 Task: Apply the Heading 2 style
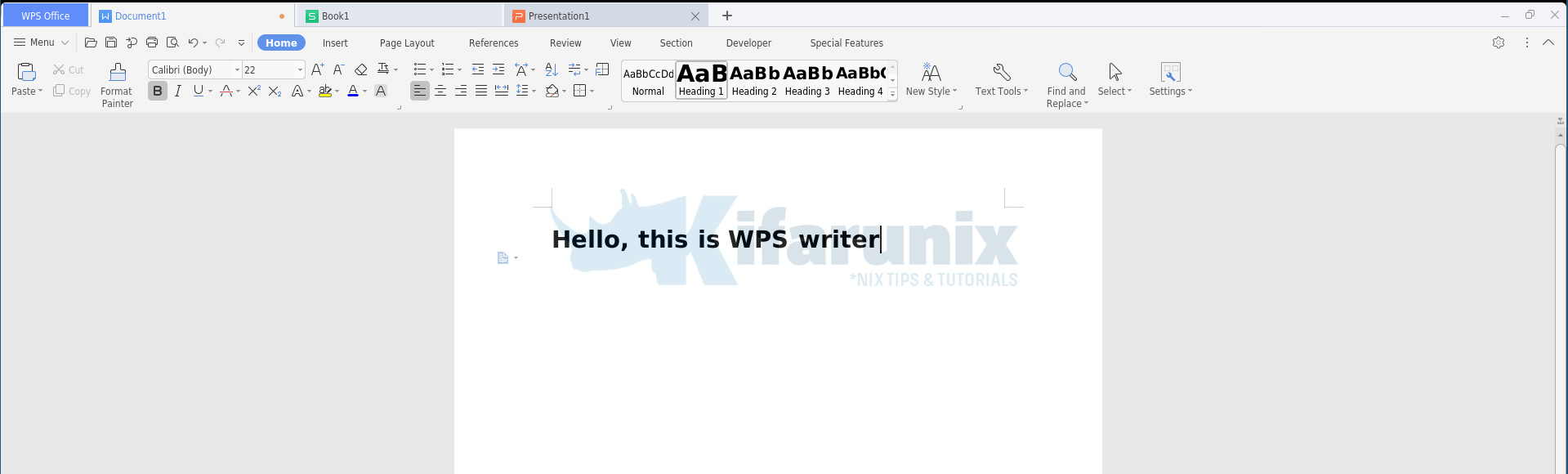754,81
